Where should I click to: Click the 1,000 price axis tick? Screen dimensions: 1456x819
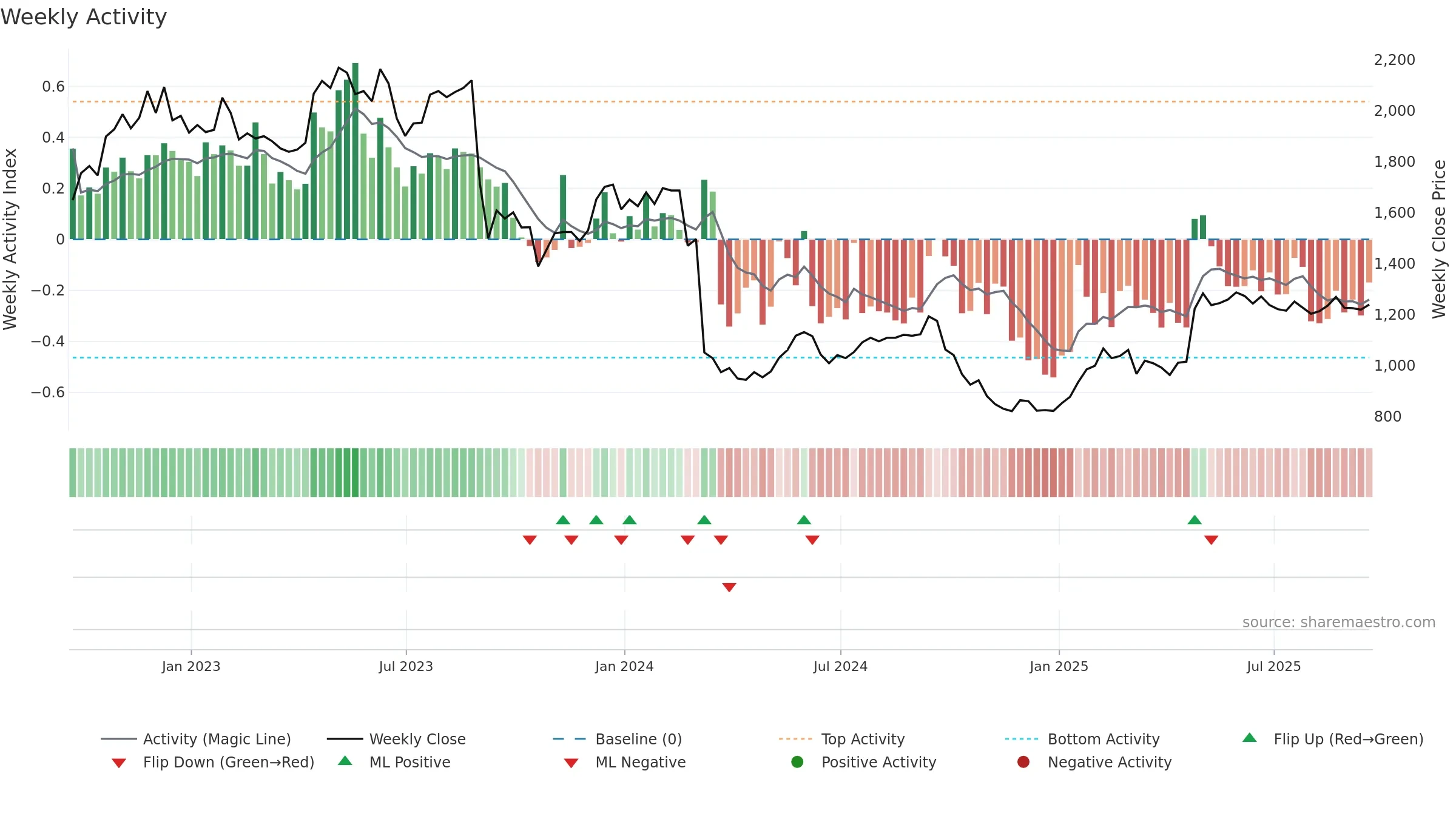pos(1395,365)
